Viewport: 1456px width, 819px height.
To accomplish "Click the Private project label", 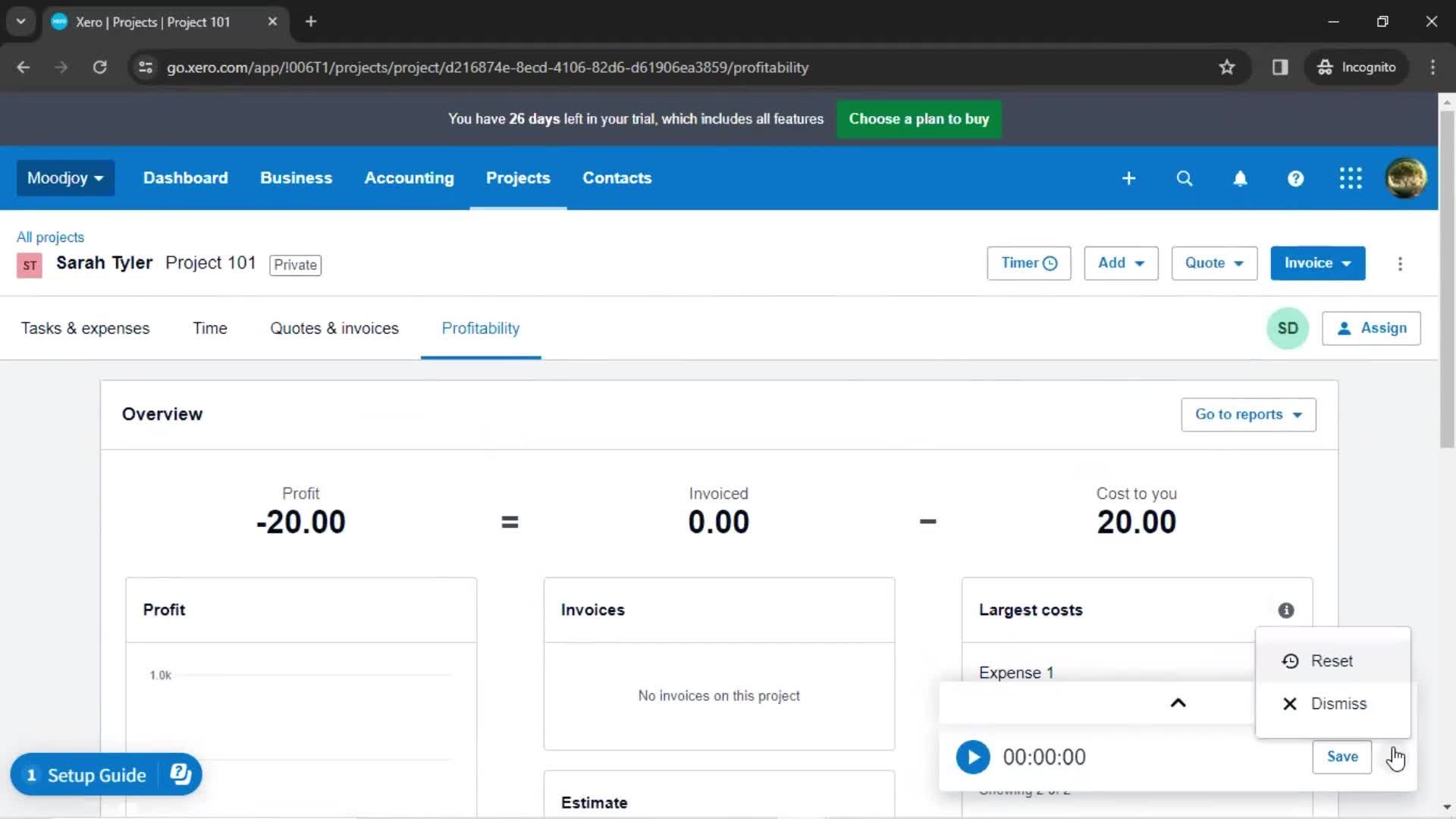I will (x=295, y=265).
